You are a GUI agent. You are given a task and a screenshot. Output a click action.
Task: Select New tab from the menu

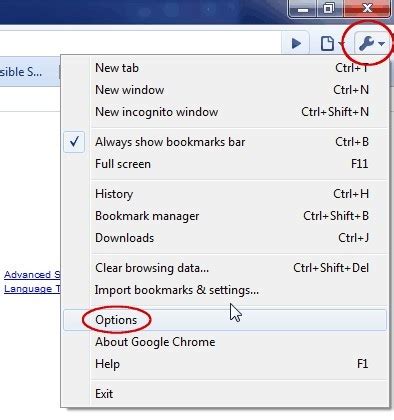(x=225, y=68)
